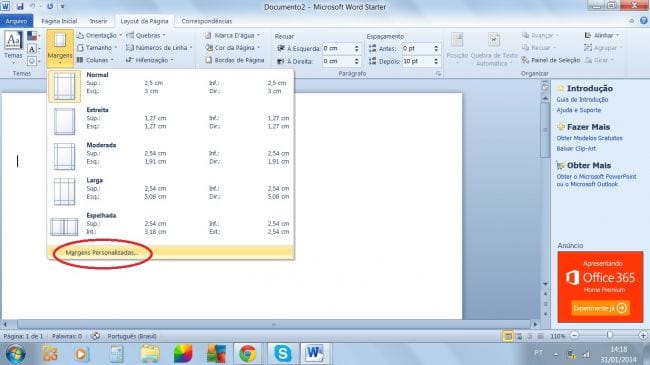Click the Avançar button
Image resolution: width=650 pixels, height=365 pixels.
pyautogui.click(x=540, y=36)
